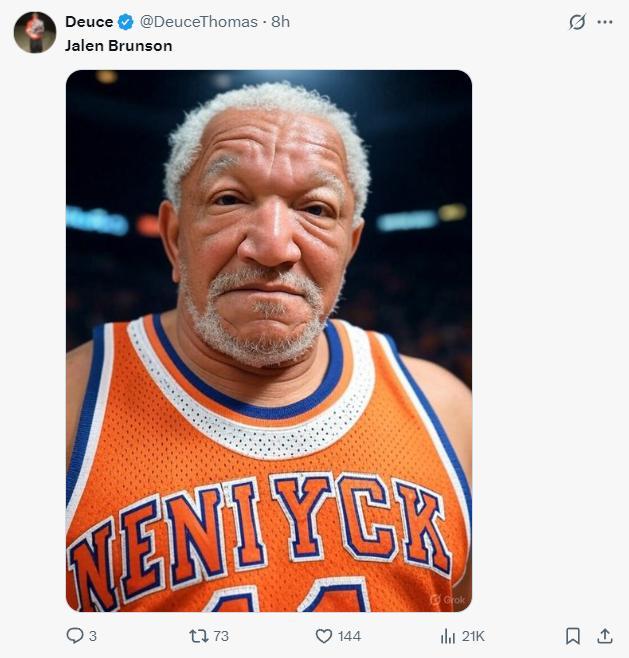
Task: Click the blue verified checkmark badge
Action: coord(126,22)
